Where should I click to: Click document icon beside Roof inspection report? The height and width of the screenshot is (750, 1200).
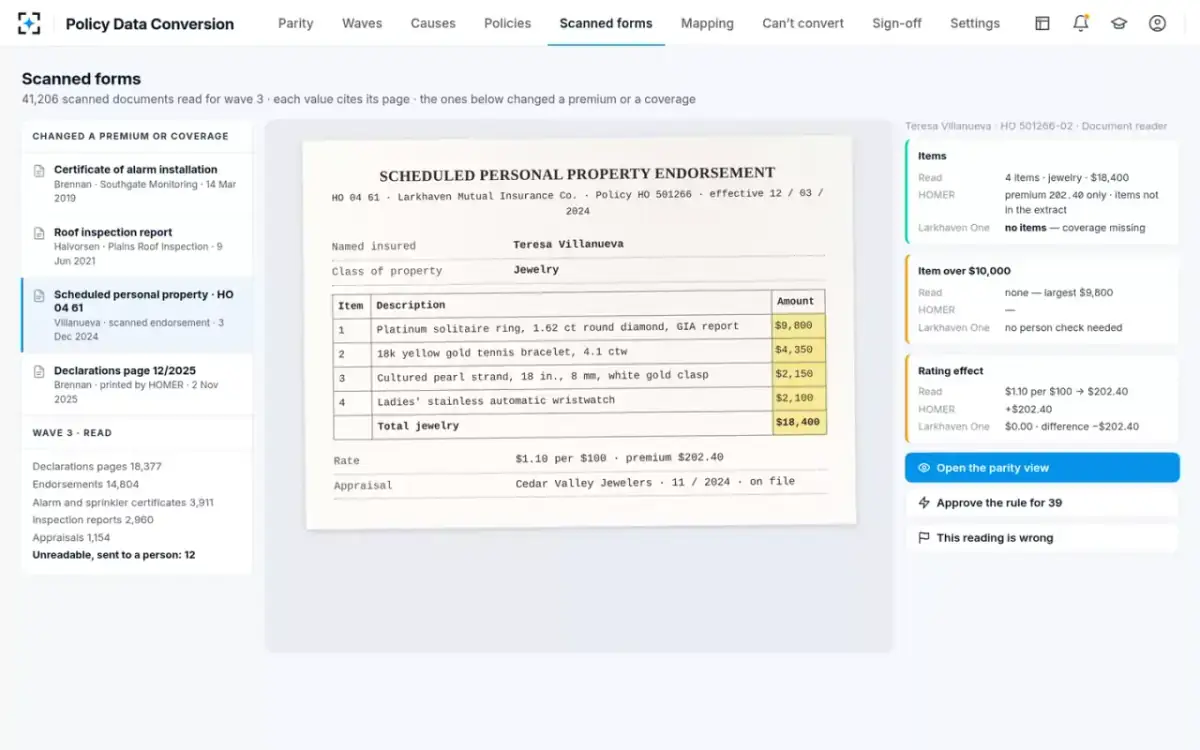pos(39,233)
